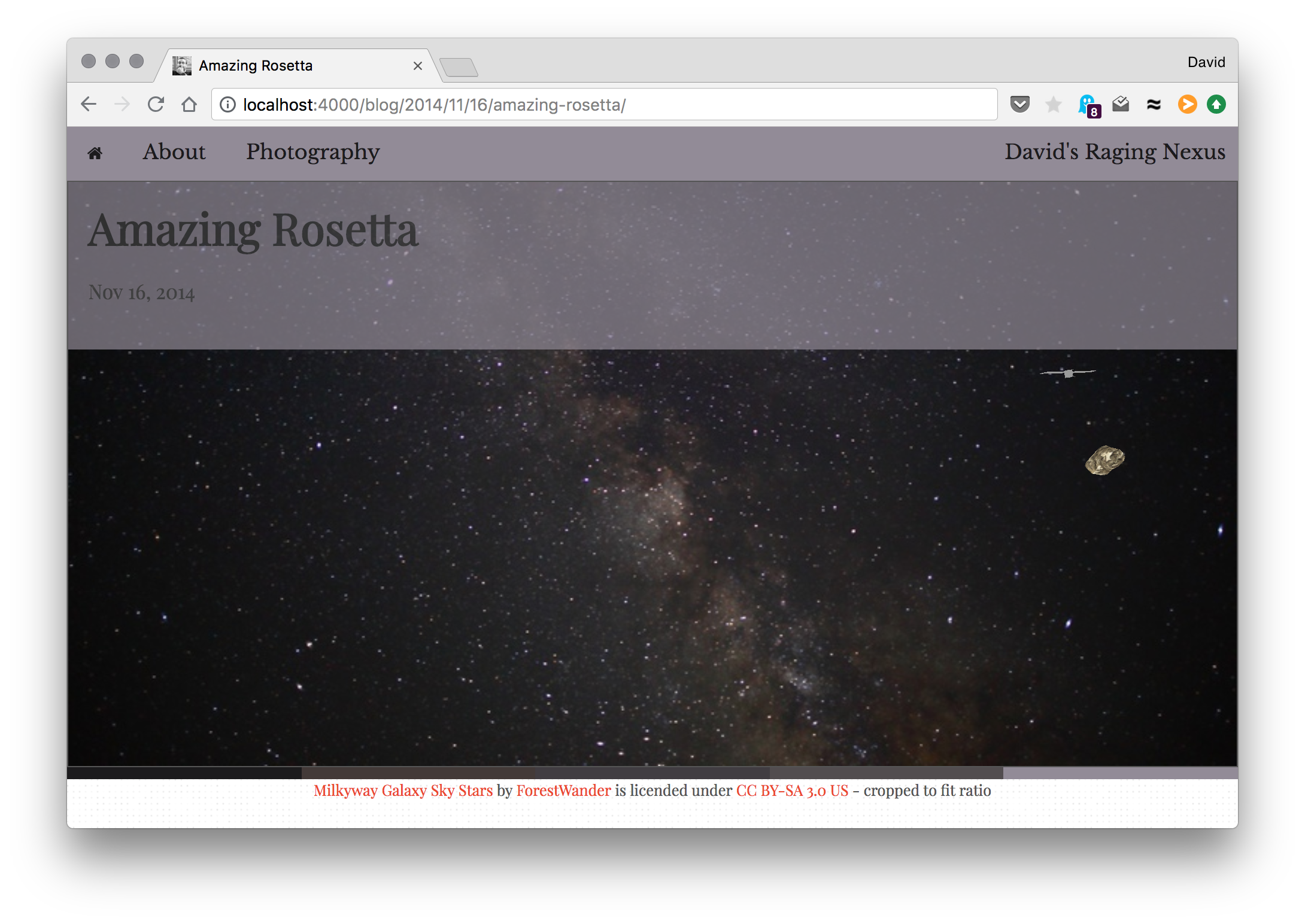Bookmark this page with the star icon
This screenshot has height=924, width=1305.
pyautogui.click(x=1053, y=105)
